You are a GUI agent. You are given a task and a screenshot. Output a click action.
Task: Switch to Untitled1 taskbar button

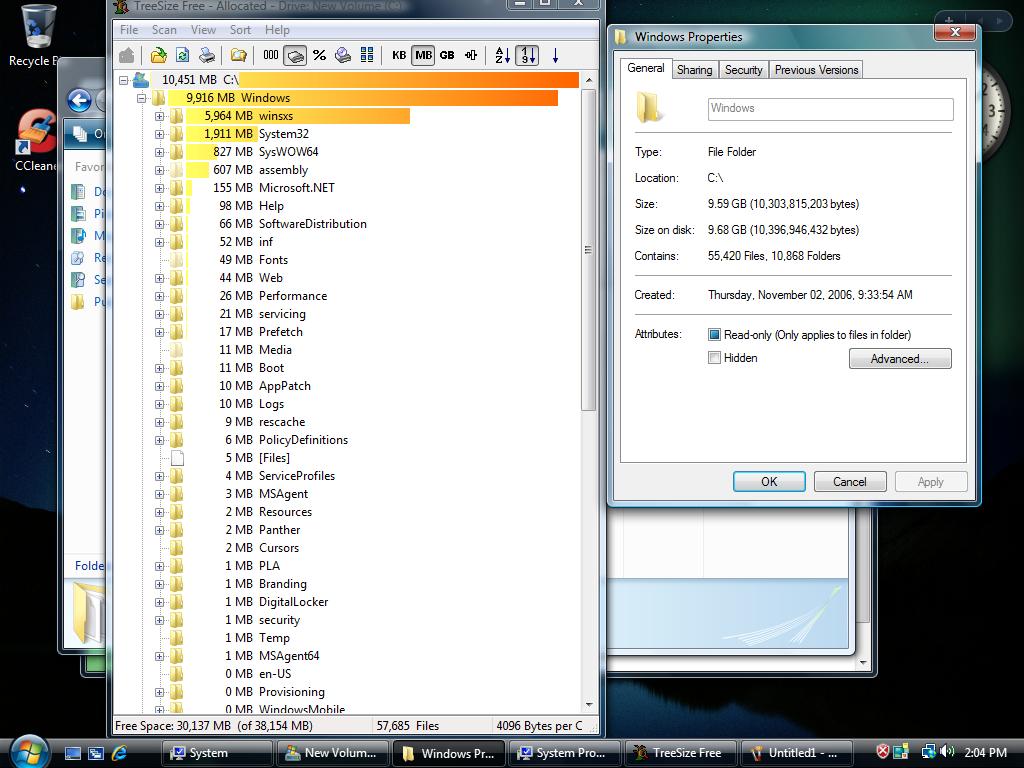(797, 753)
